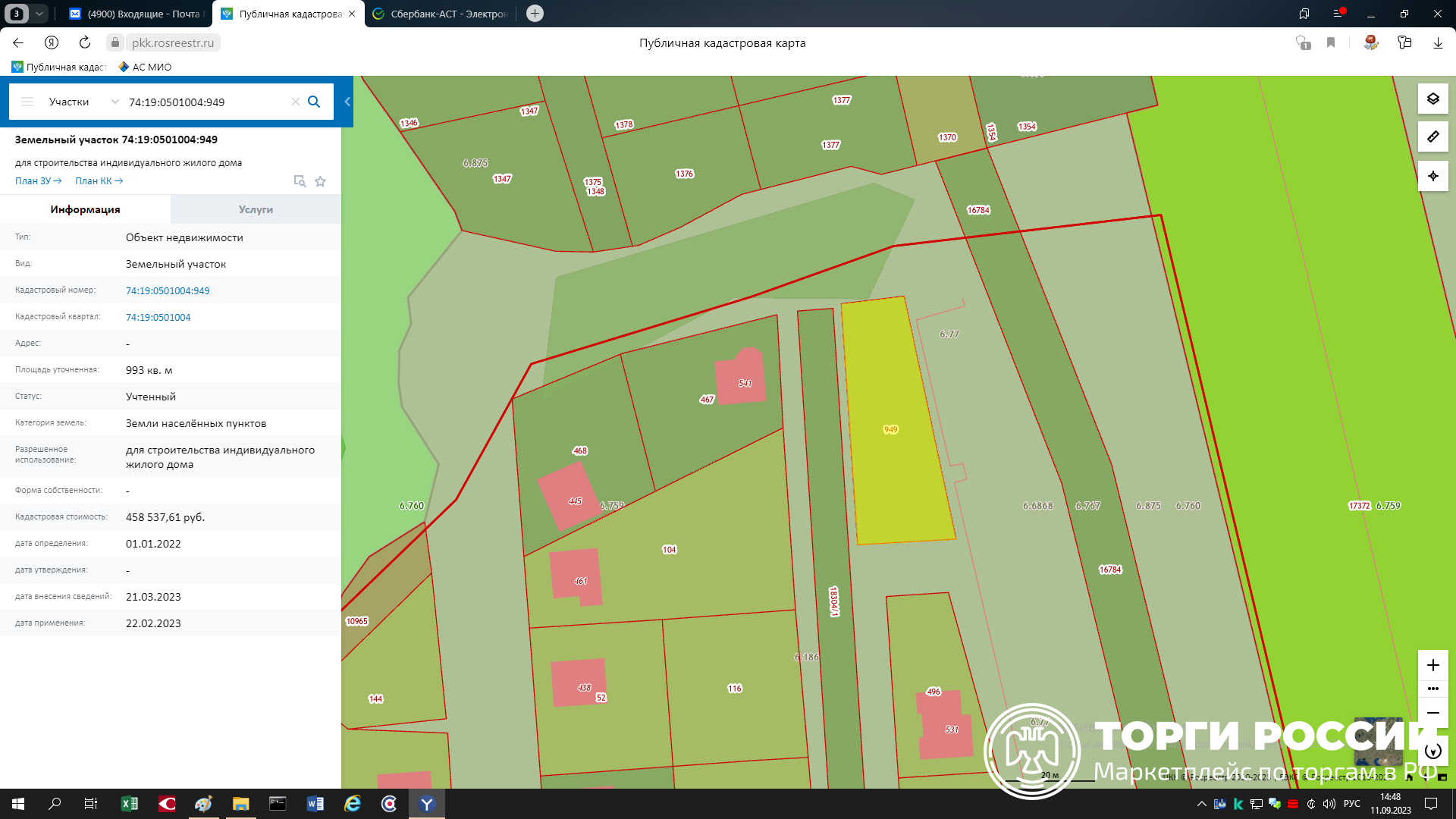
Task: Click the search magnifier icon
Action: (x=314, y=102)
